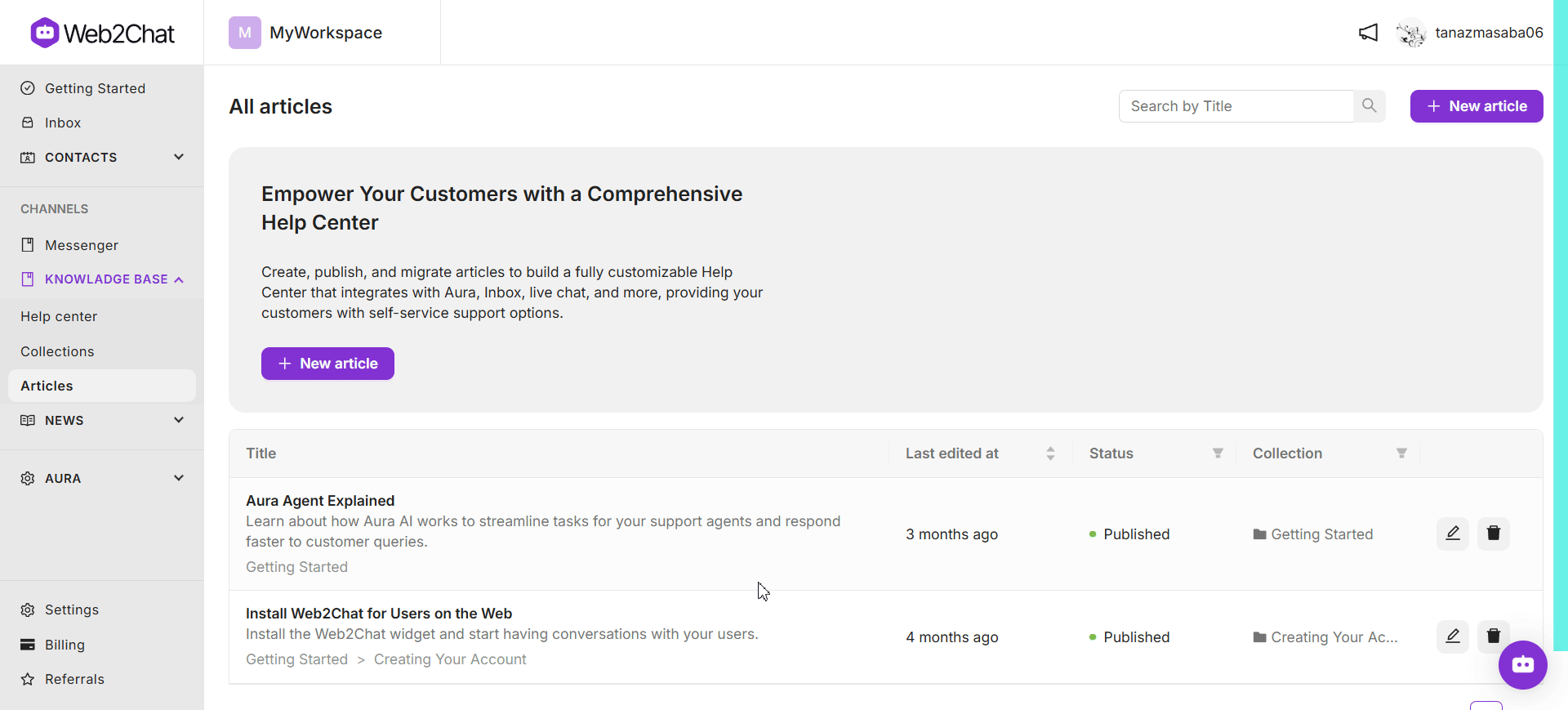The image size is (1568, 710).
Task: Open Inbox from sidebar
Action: pos(63,123)
